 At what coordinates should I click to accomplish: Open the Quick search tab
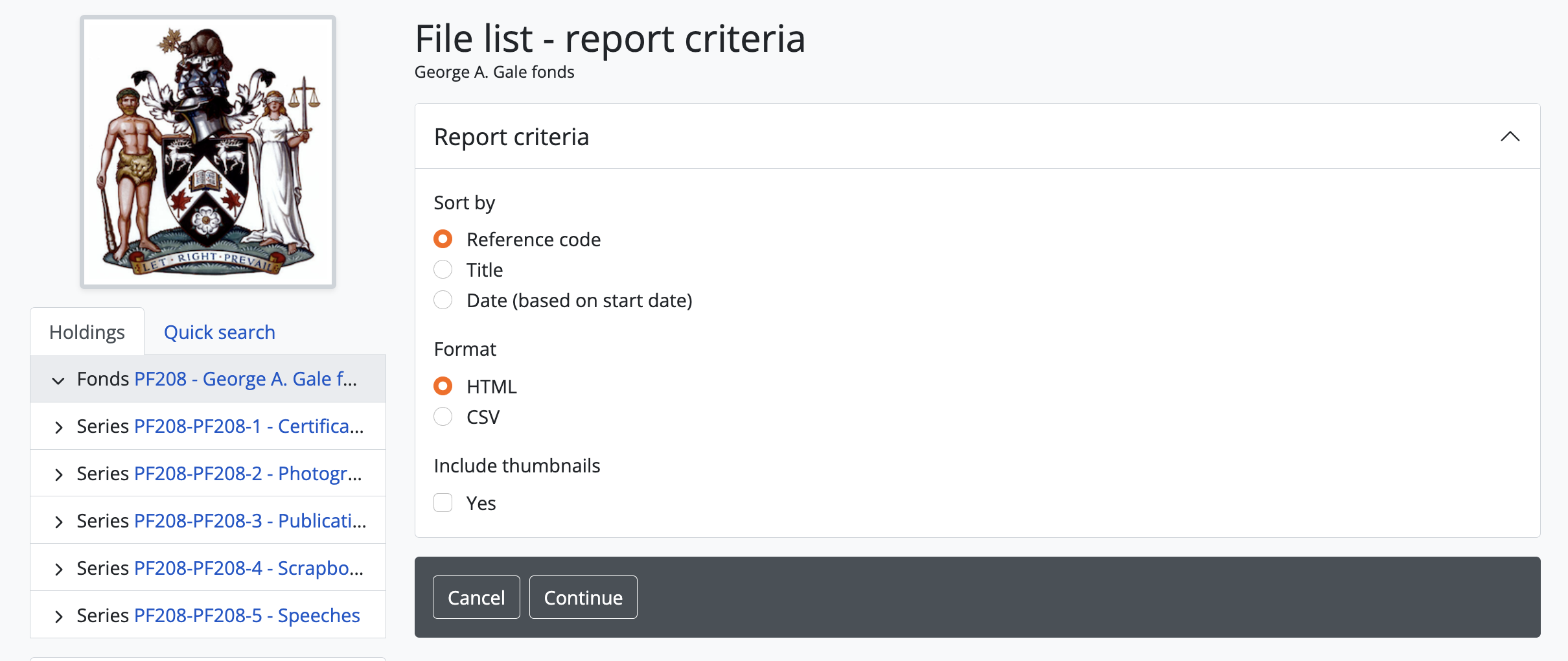[219, 332]
